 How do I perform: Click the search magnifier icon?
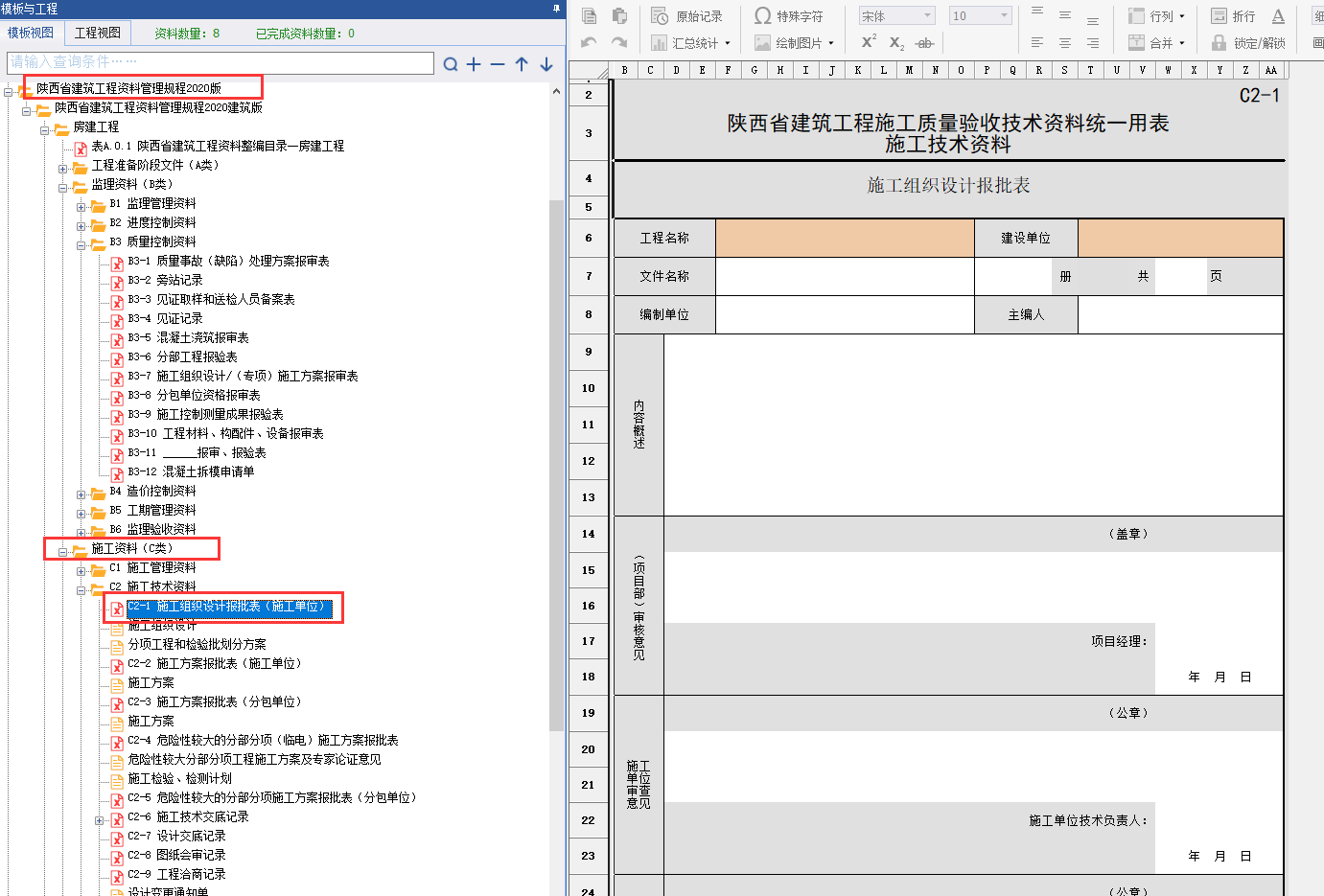click(451, 64)
